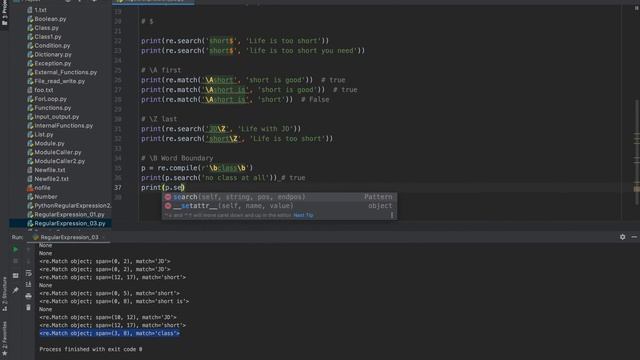Open Input_output.py in project tree
640x360 pixels.
[x=57, y=117]
